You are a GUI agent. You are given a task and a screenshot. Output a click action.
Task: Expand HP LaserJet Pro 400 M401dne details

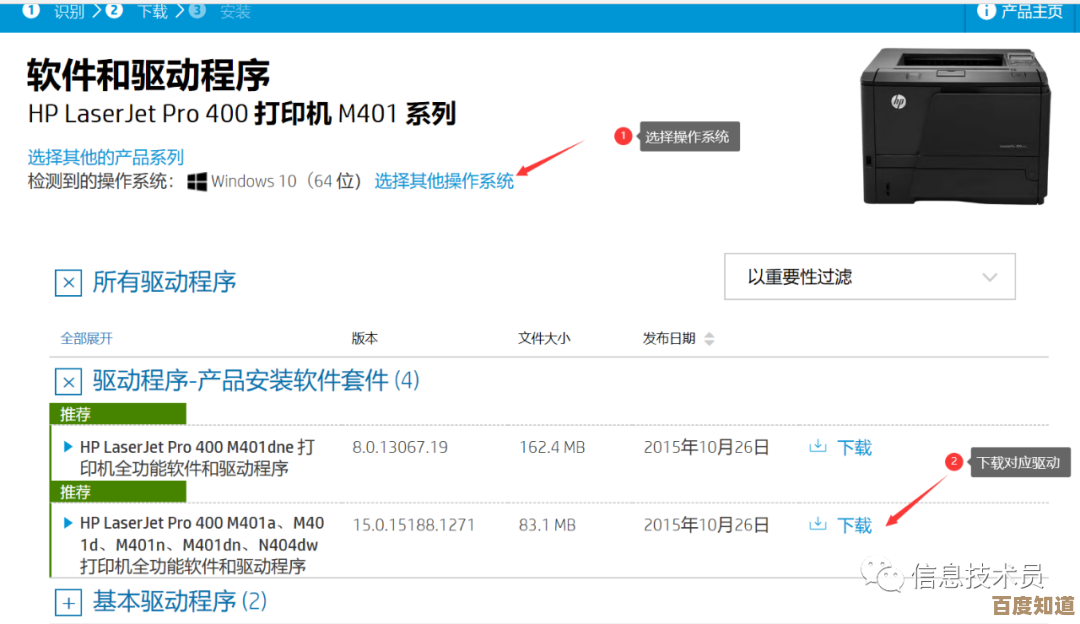coord(68,446)
